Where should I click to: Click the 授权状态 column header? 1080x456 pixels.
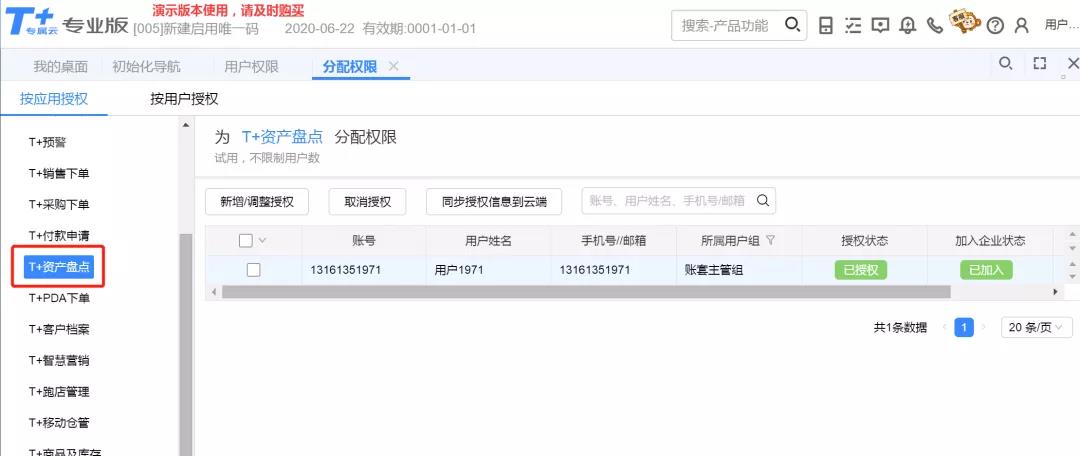pos(864,241)
